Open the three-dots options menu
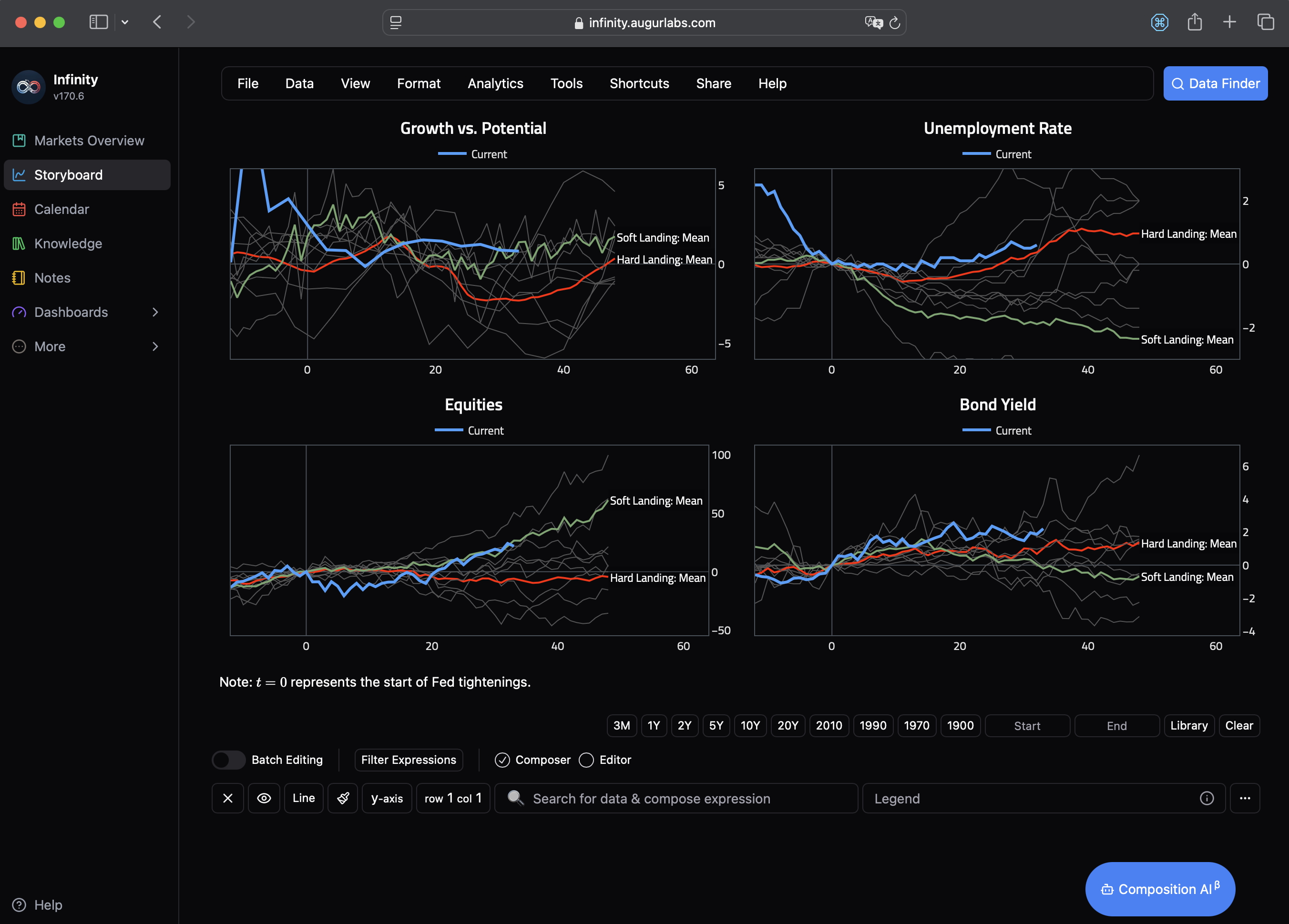 (1245, 798)
